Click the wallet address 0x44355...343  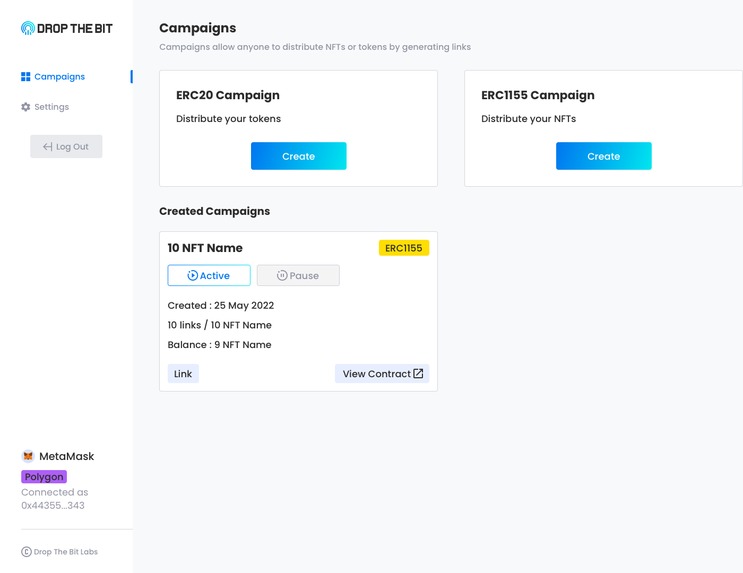[x=53, y=505]
